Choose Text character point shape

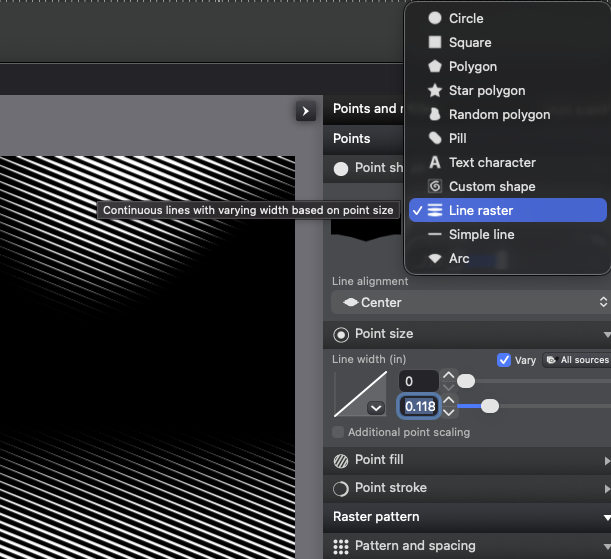tap(491, 162)
